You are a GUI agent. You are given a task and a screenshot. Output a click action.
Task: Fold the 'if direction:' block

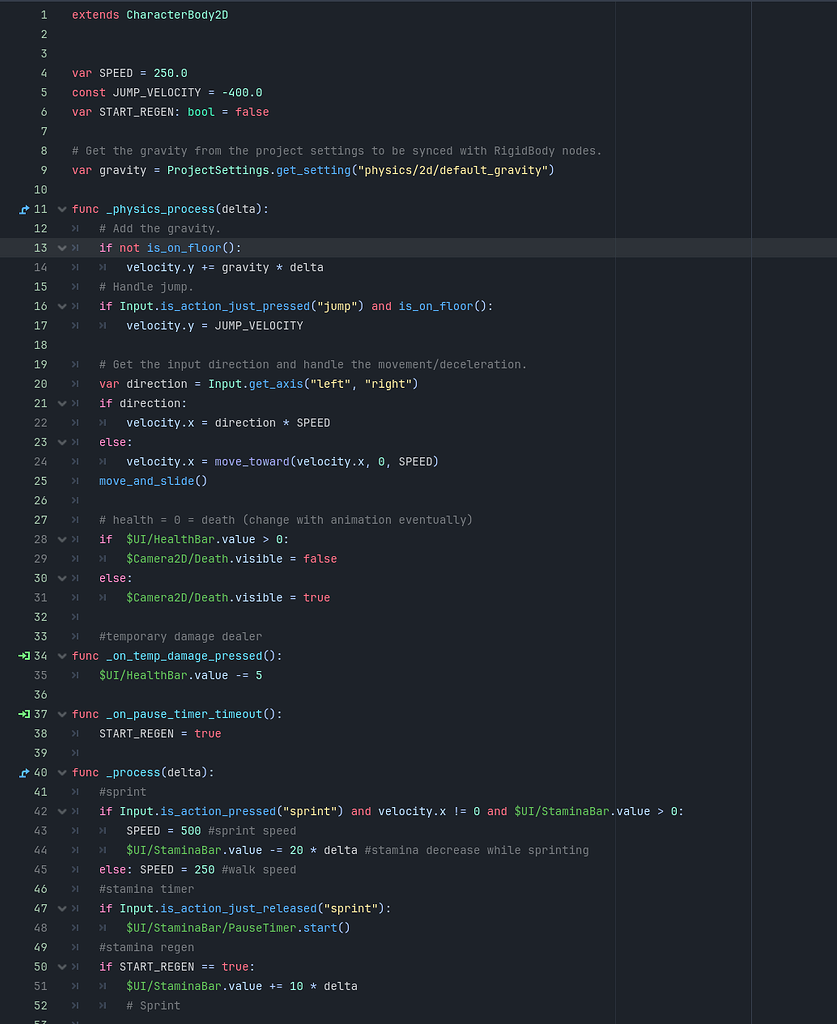click(x=62, y=403)
